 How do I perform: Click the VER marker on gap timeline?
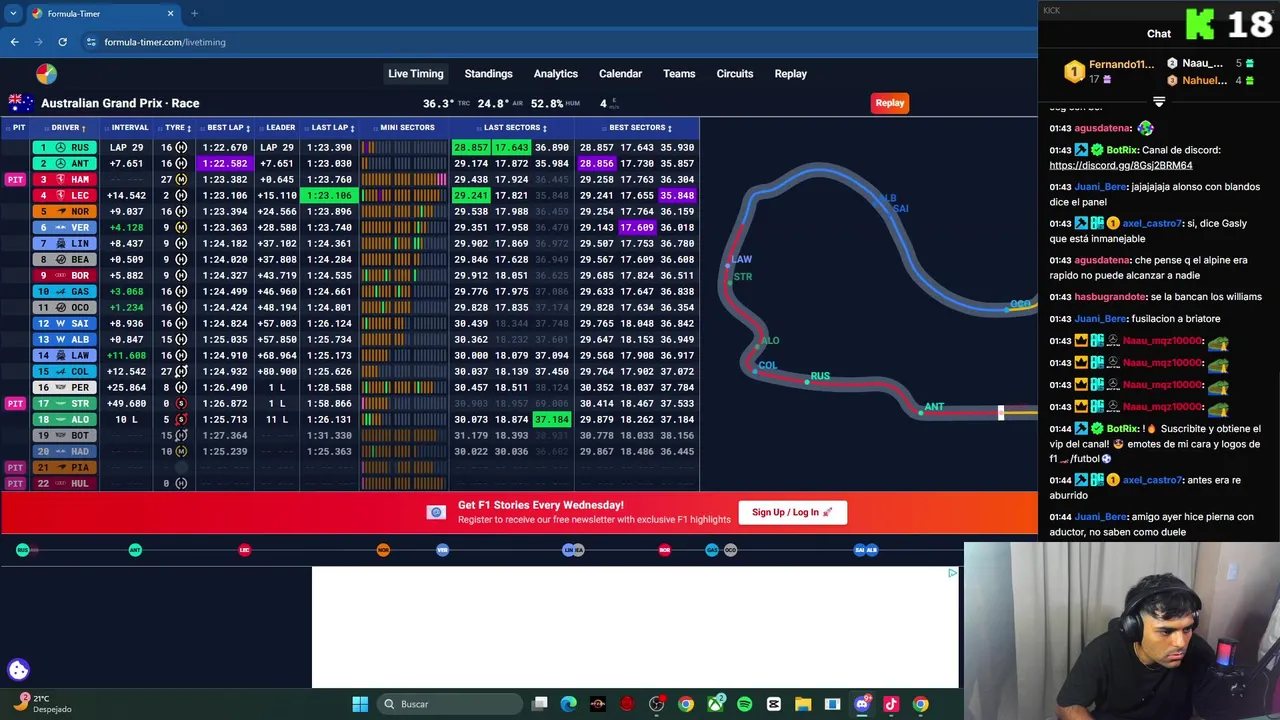442,550
